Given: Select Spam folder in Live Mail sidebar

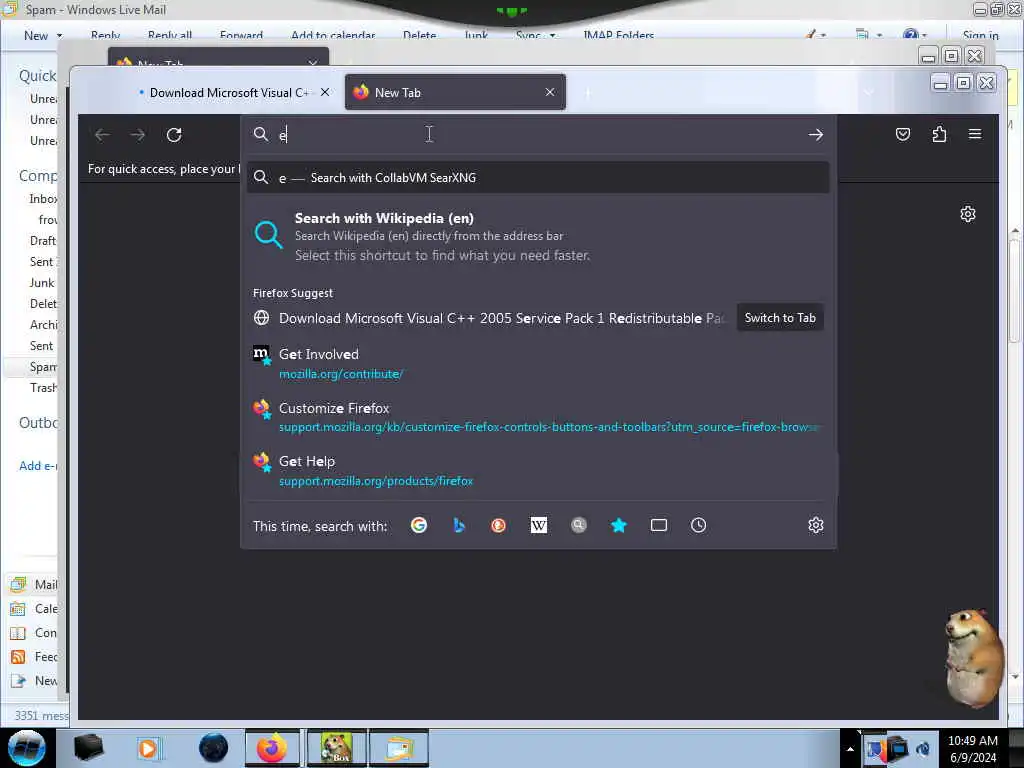Looking at the screenshot, I should point(43,367).
